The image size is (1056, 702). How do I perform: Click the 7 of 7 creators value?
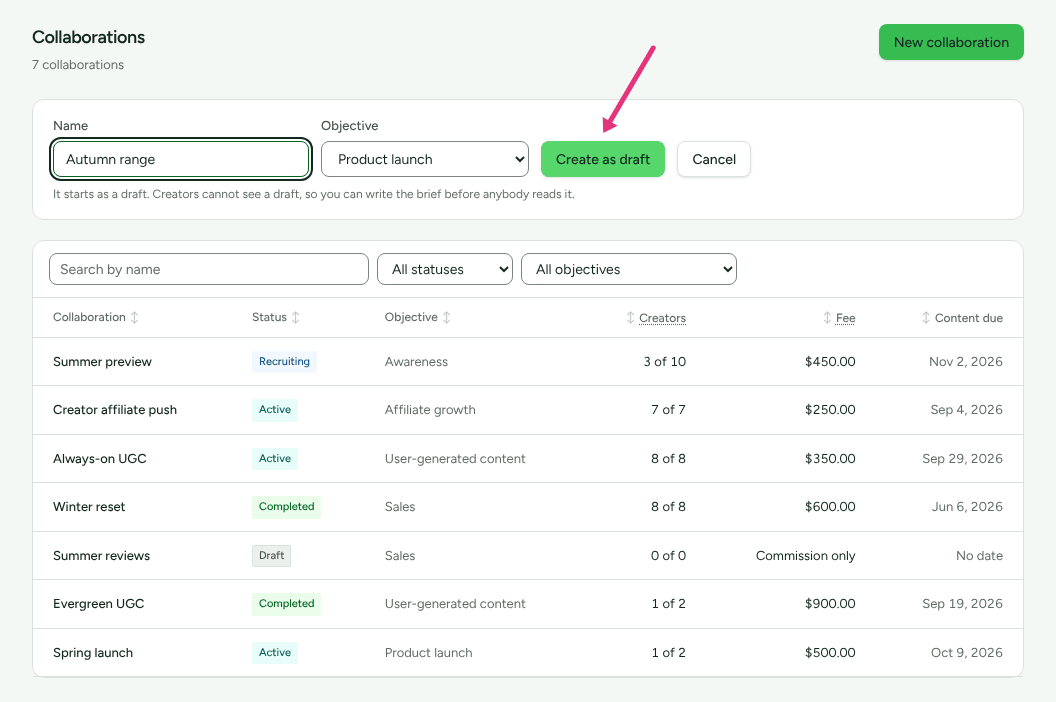668,410
